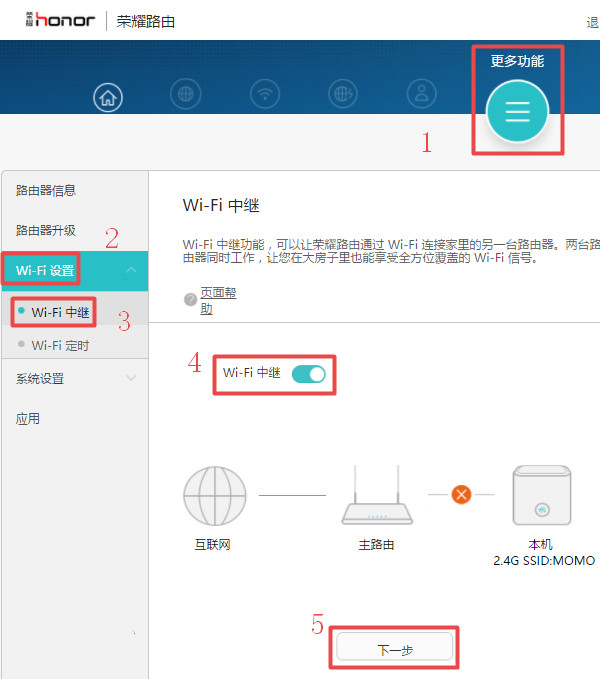Turn off the Wi-Fi 中继 toggle switch
The image size is (600, 679).
tap(309, 374)
